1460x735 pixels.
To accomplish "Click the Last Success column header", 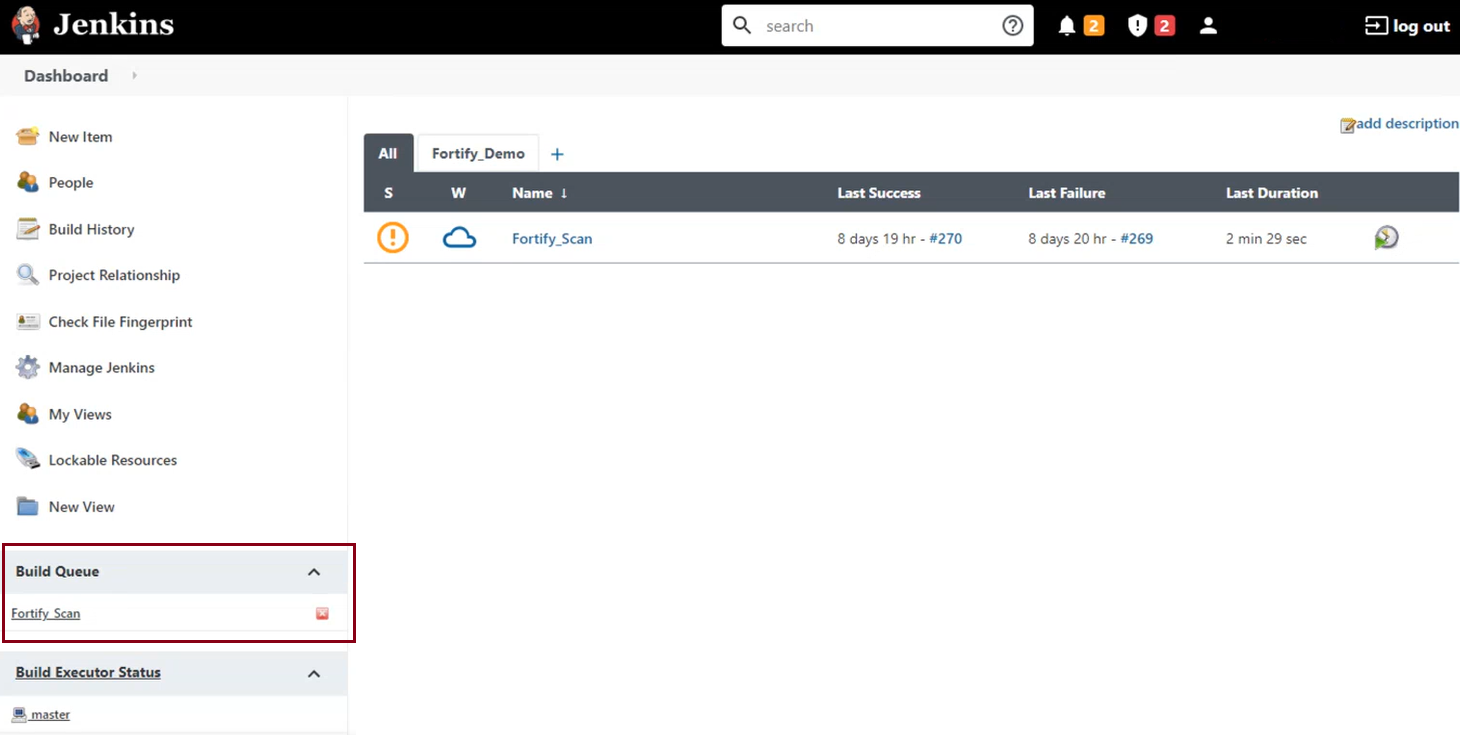I will (x=879, y=193).
